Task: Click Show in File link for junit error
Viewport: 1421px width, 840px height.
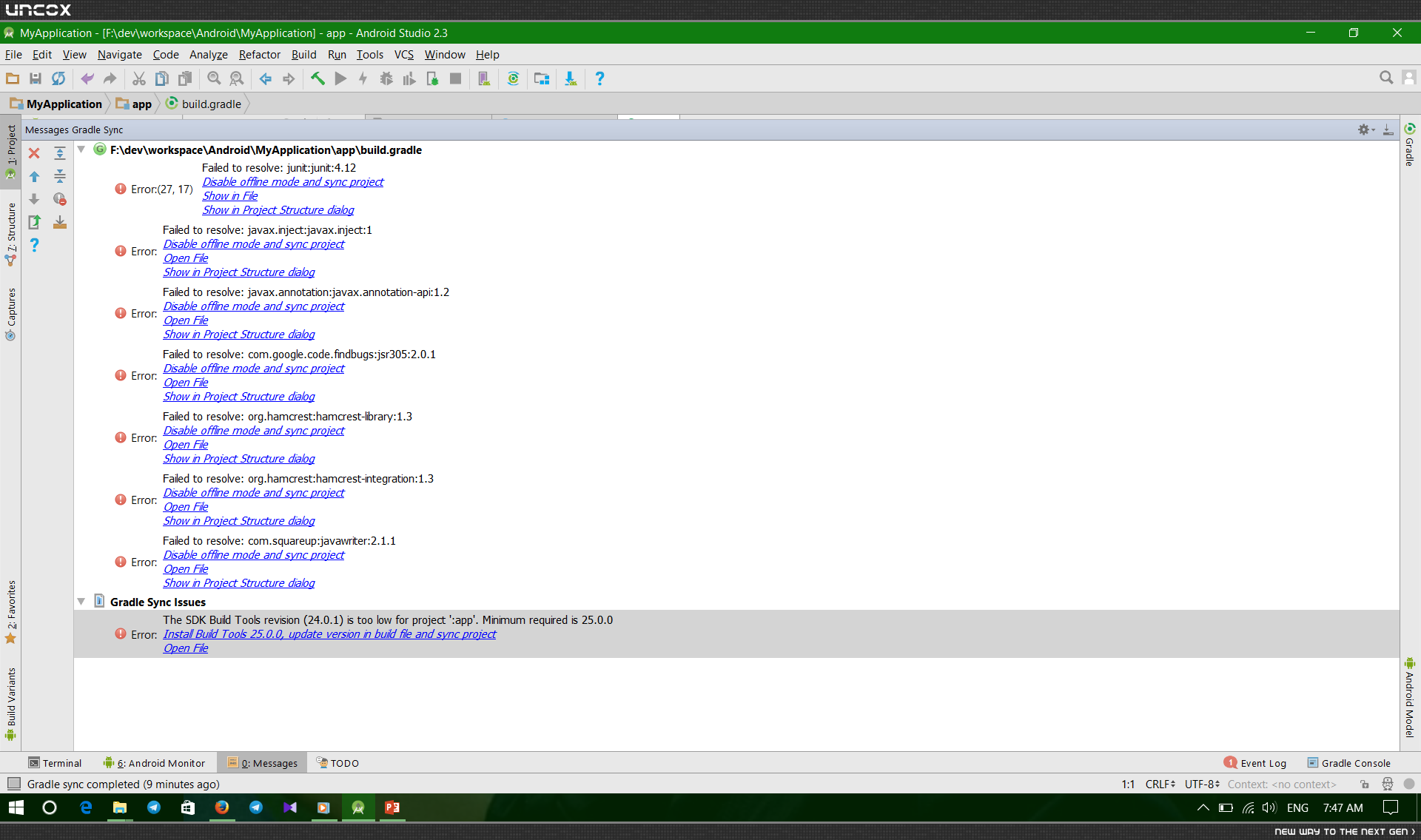Action: click(x=230, y=196)
